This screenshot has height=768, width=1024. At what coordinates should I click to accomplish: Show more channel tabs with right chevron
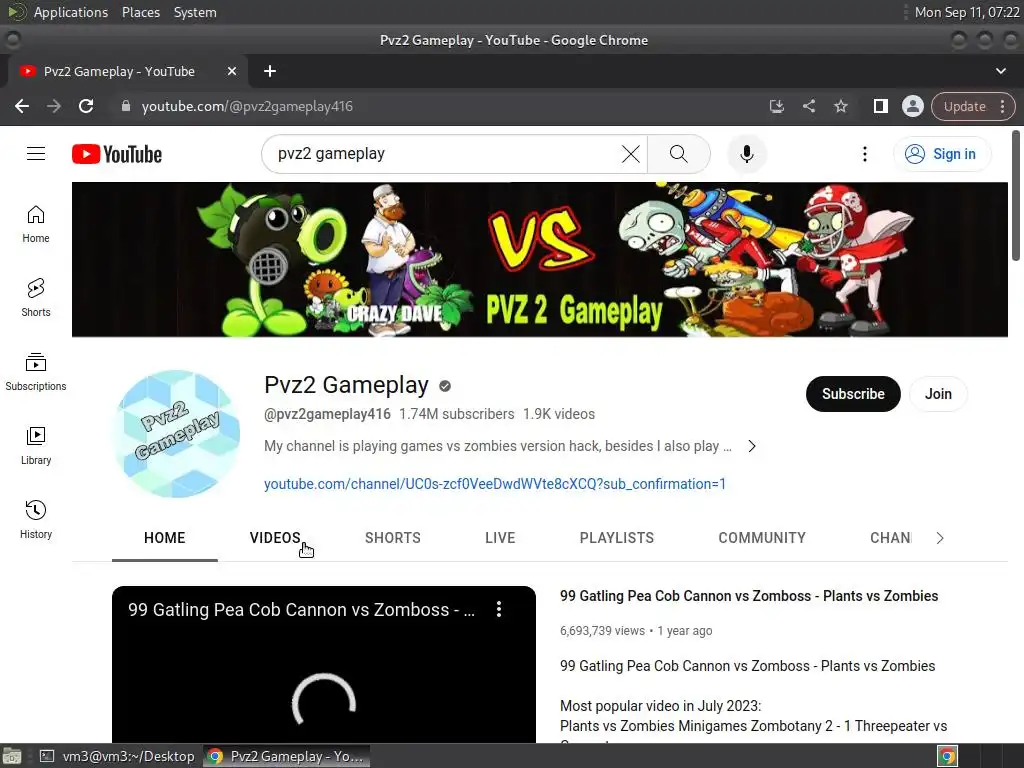[x=940, y=538]
